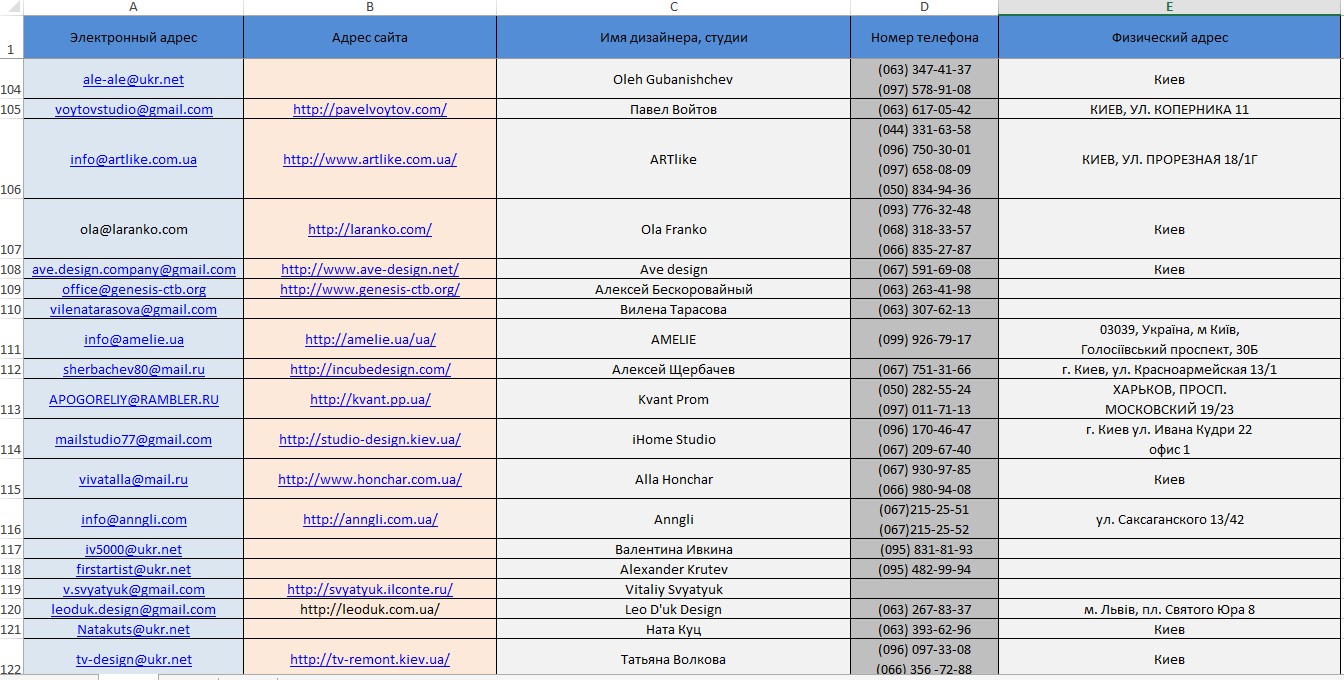Select the http://leoduk.com.ua/ plain text cell
The width and height of the screenshot is (1344, 680).
[x=370, y=610]
